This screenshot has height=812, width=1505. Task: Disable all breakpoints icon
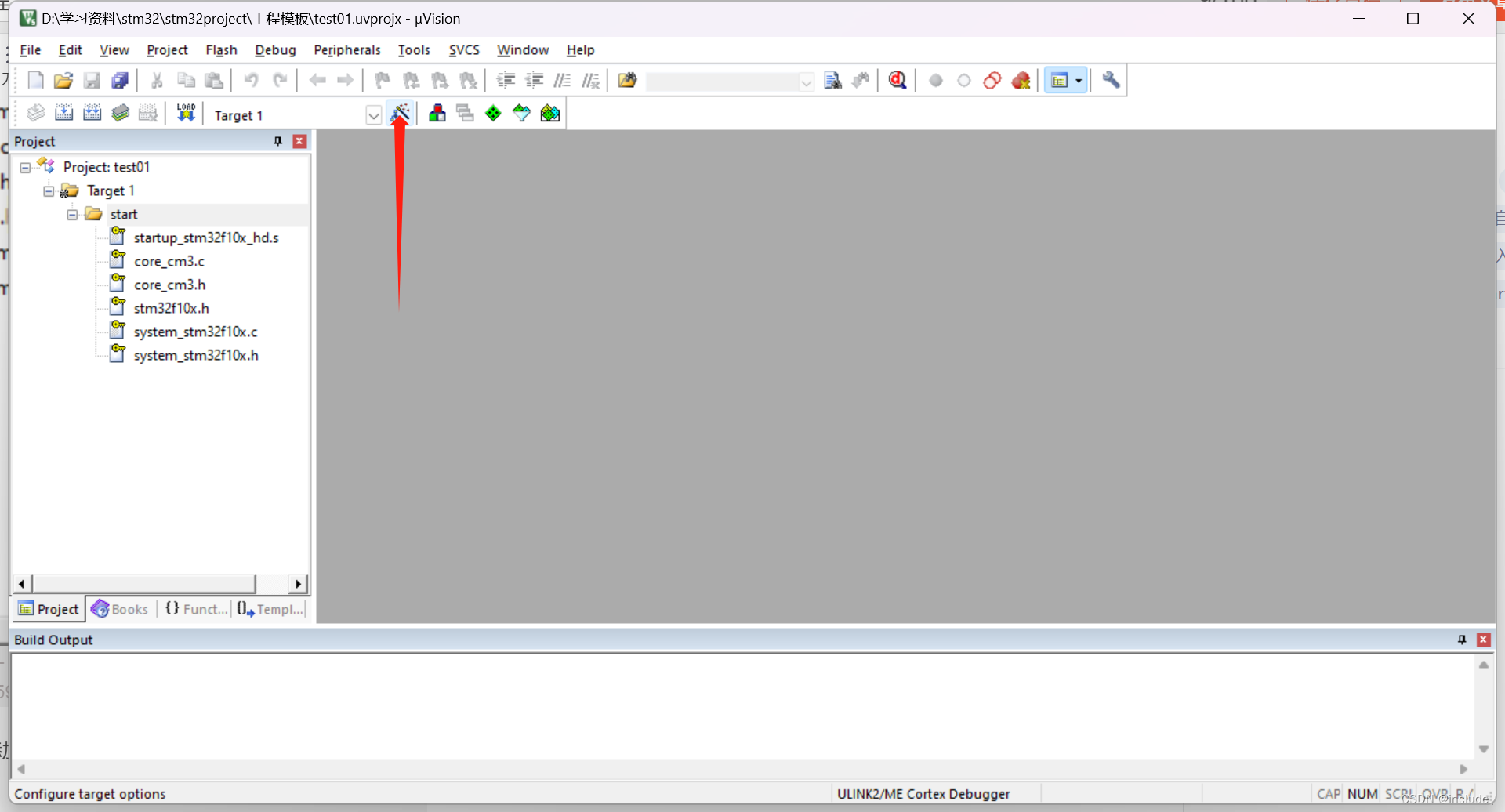(x=992, y=81)
